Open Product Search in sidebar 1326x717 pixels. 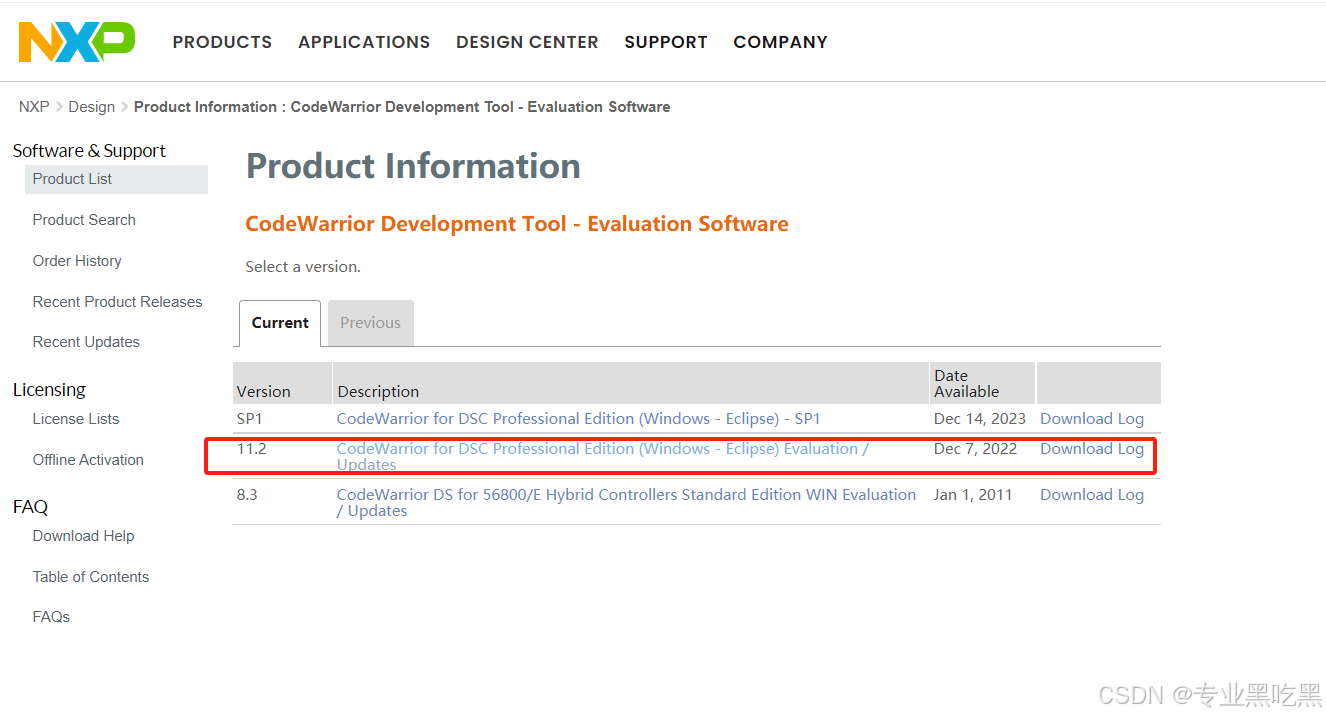point(84,220)
